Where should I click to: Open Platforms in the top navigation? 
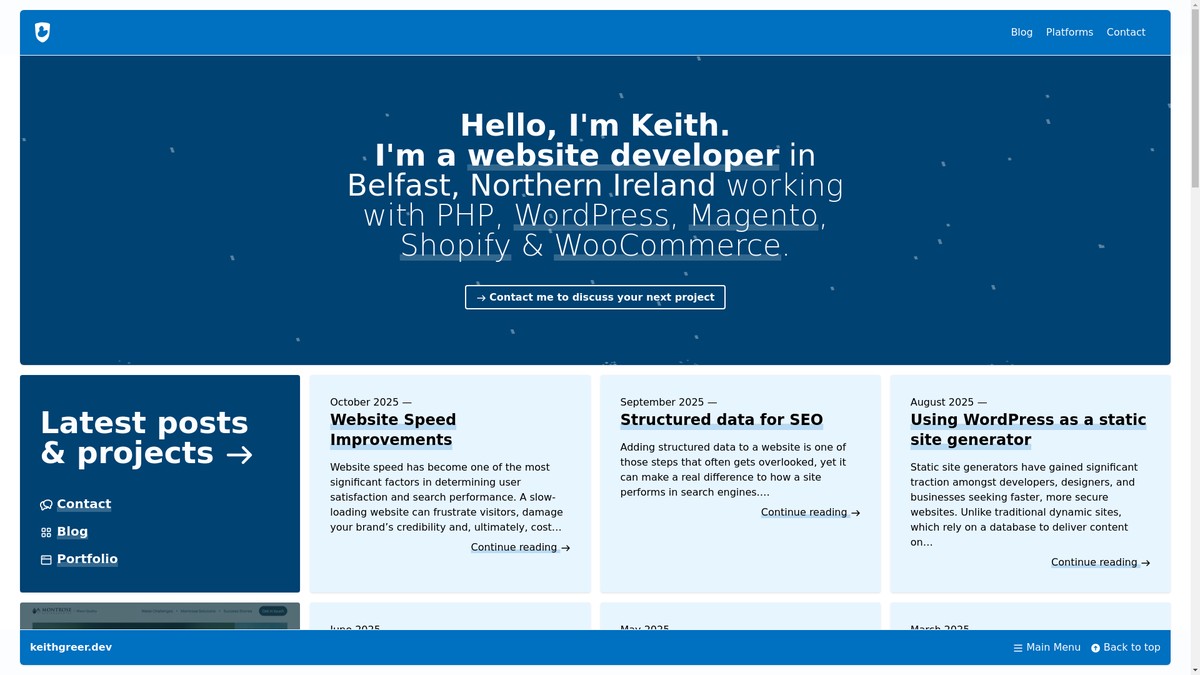[x=1069, y=33]
